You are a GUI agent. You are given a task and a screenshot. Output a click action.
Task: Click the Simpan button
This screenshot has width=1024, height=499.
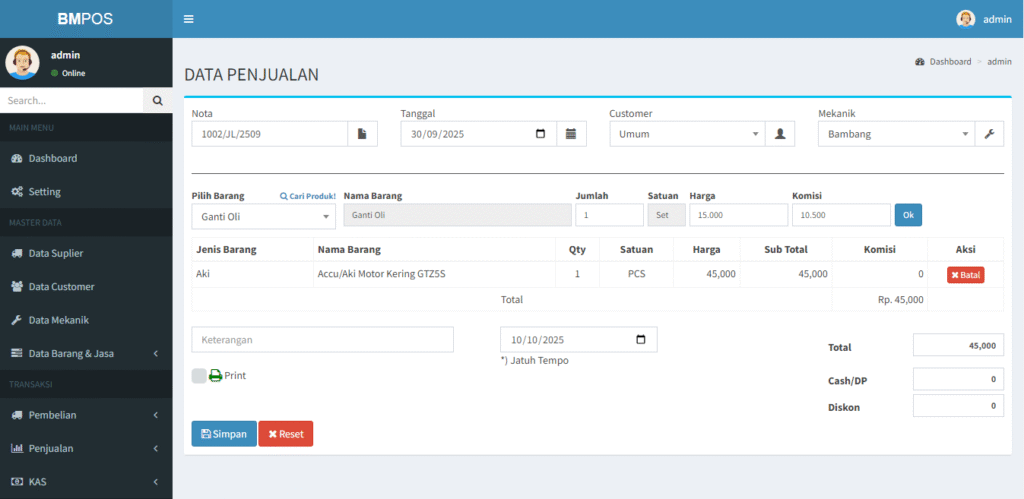(224, 434)
